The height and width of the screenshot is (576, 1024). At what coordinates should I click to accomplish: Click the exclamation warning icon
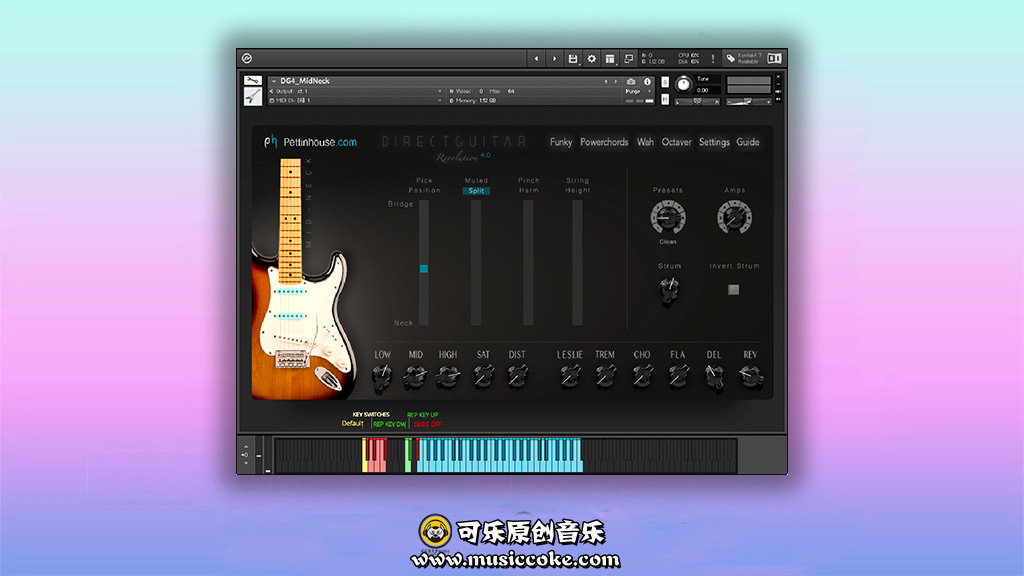[712, 59]
